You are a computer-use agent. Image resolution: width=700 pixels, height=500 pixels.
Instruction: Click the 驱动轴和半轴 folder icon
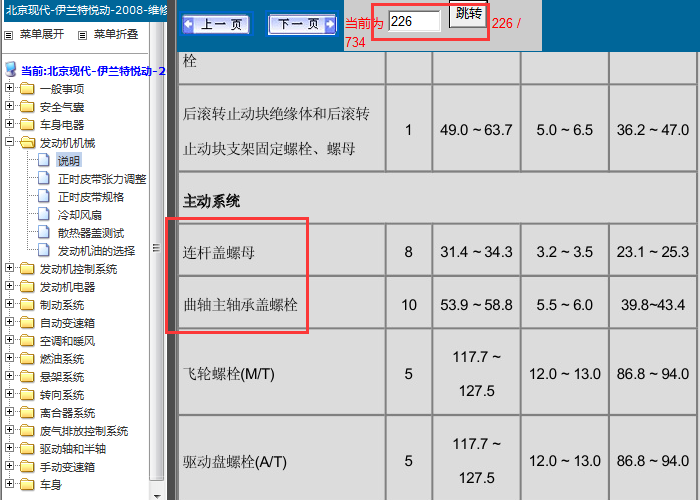coord(27,449)
